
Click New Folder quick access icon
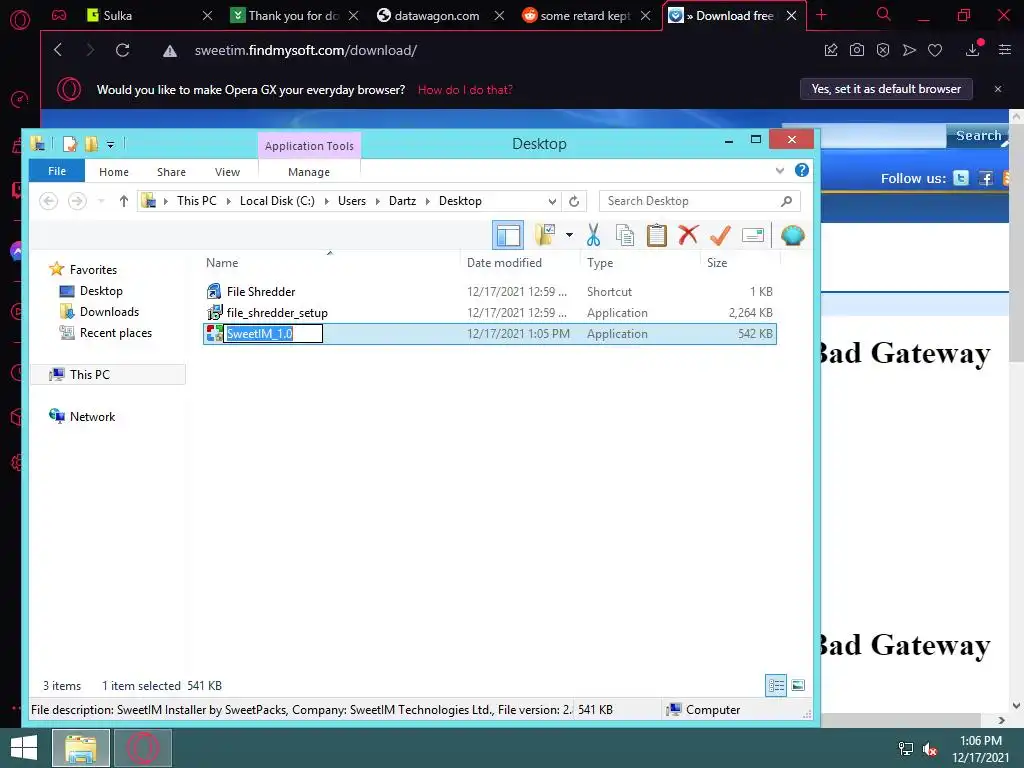pyautogui.click(x=91, y=144)
